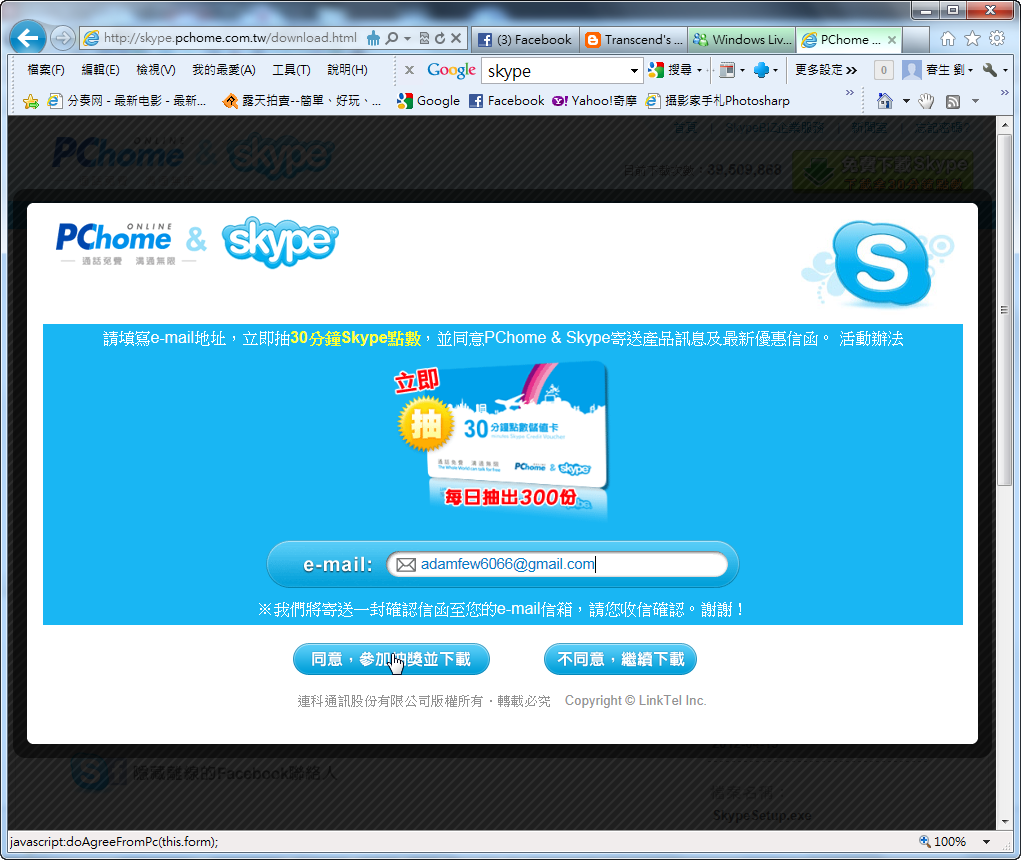Open the 說明(H) menu
Screen dimensions: 1021x860
pos(347,70)
